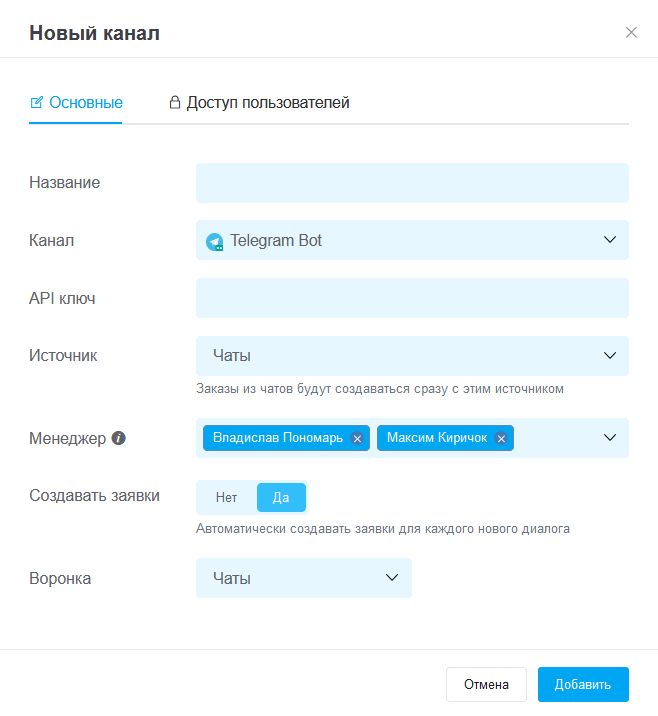Open the Канал dropdown arrow
Screen dimensions: 658x716
click(x=610, y=240)
